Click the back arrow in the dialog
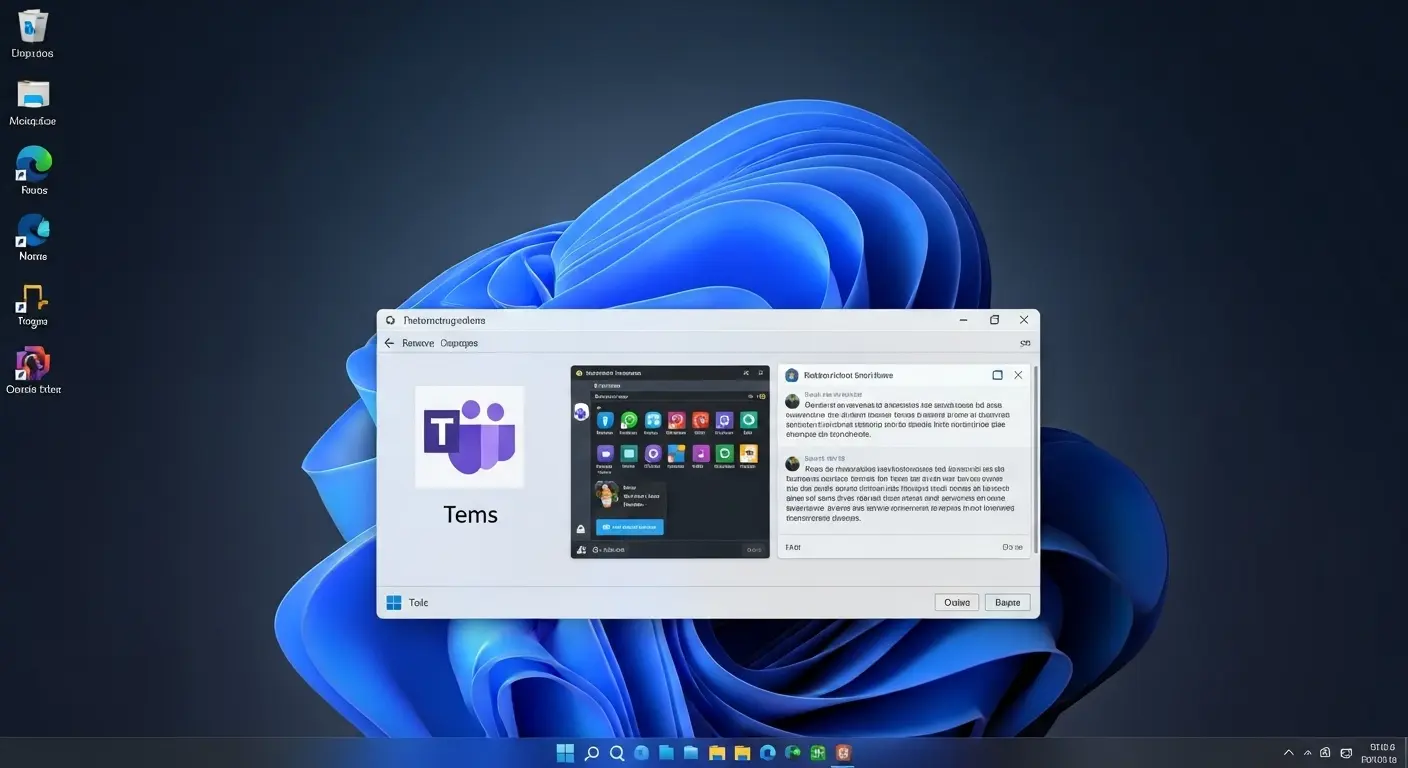Screen dimensions: 1408x768 click(390, 343)
